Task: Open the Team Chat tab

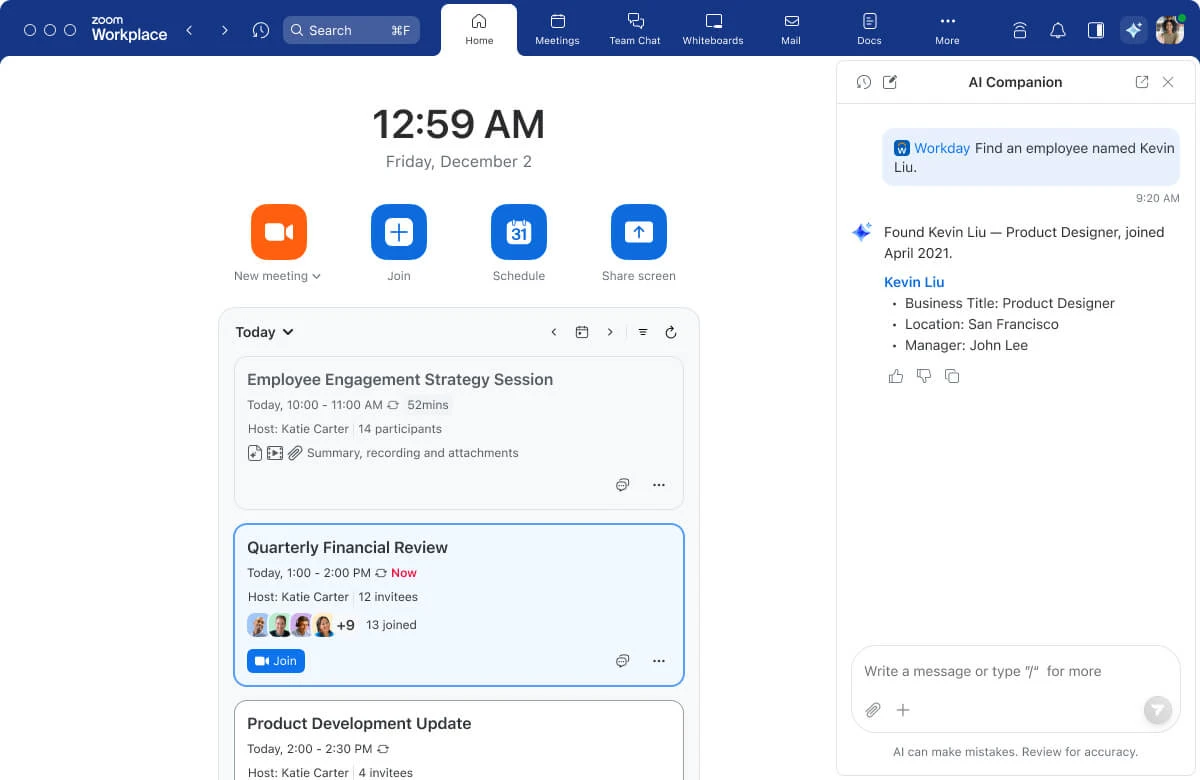Action: [635, 30]
